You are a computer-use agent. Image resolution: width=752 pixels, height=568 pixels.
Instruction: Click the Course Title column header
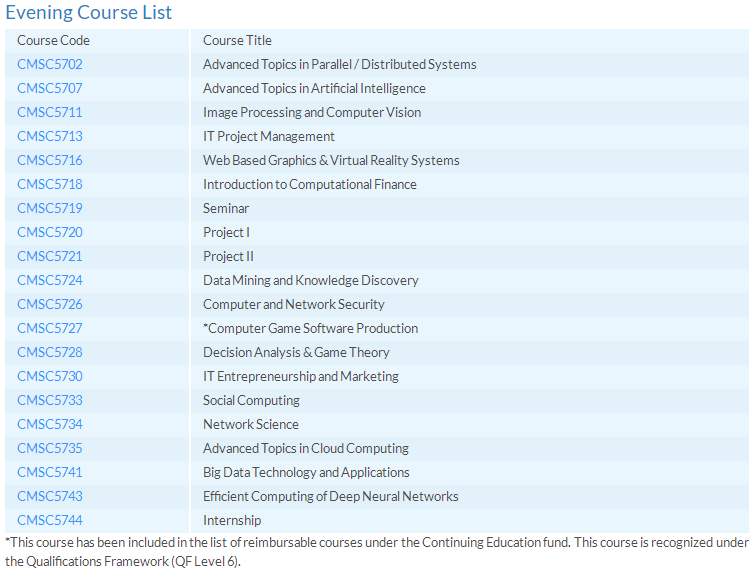[x=237, y=40]
